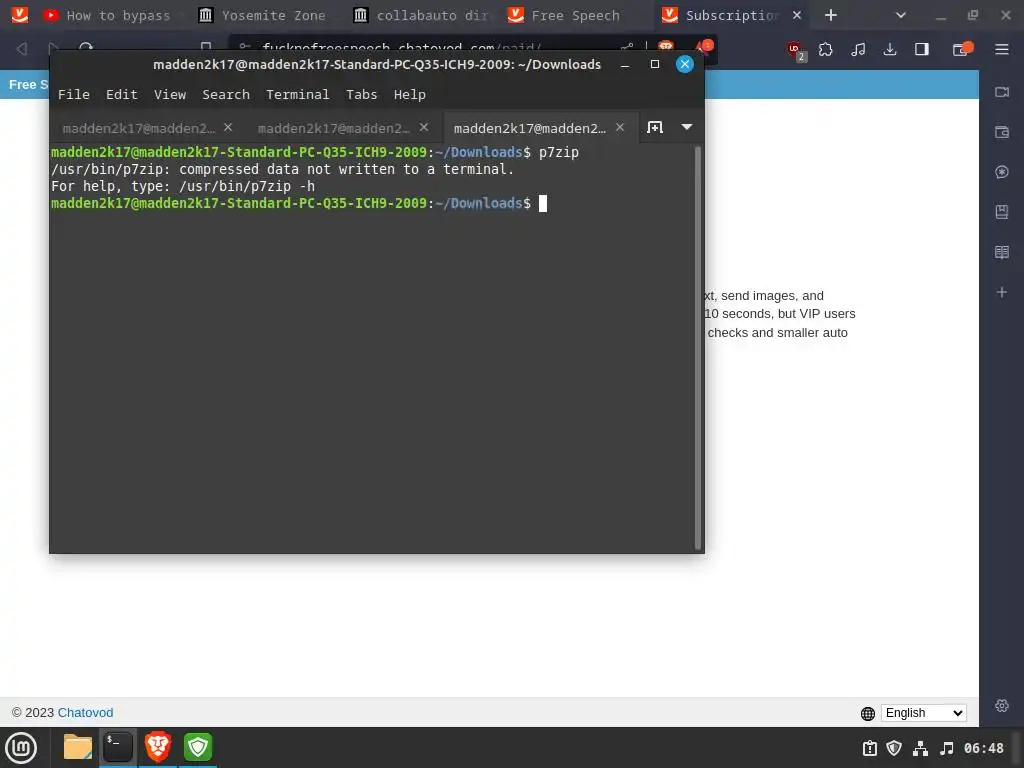Open the English language dropdown
The height and width of the screenshot is (768, 1024).
(923, 712)
